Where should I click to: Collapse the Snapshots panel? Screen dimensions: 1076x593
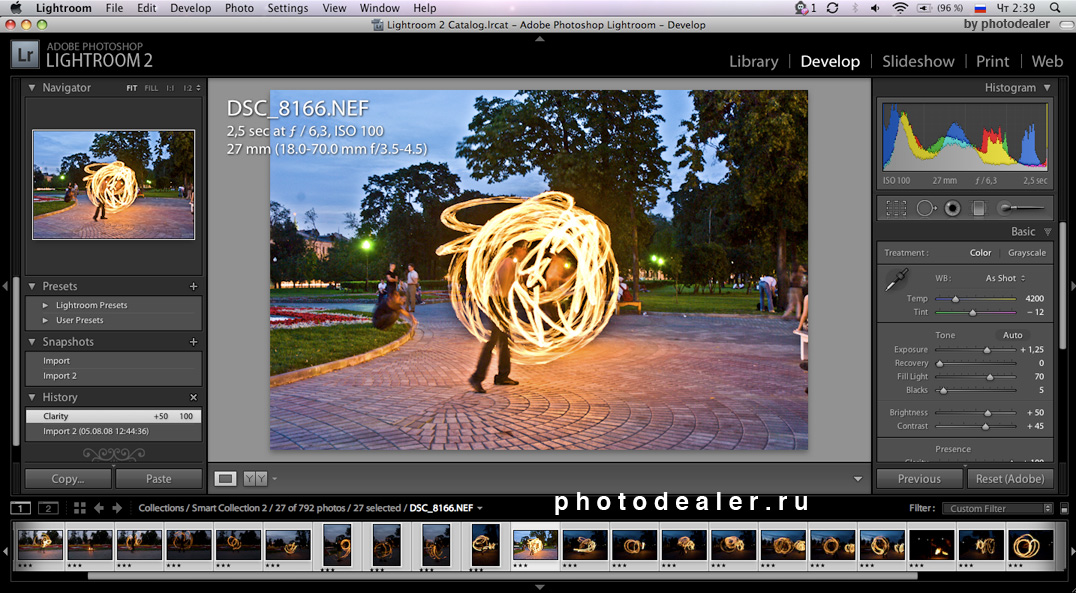click(x=32, y=342)
